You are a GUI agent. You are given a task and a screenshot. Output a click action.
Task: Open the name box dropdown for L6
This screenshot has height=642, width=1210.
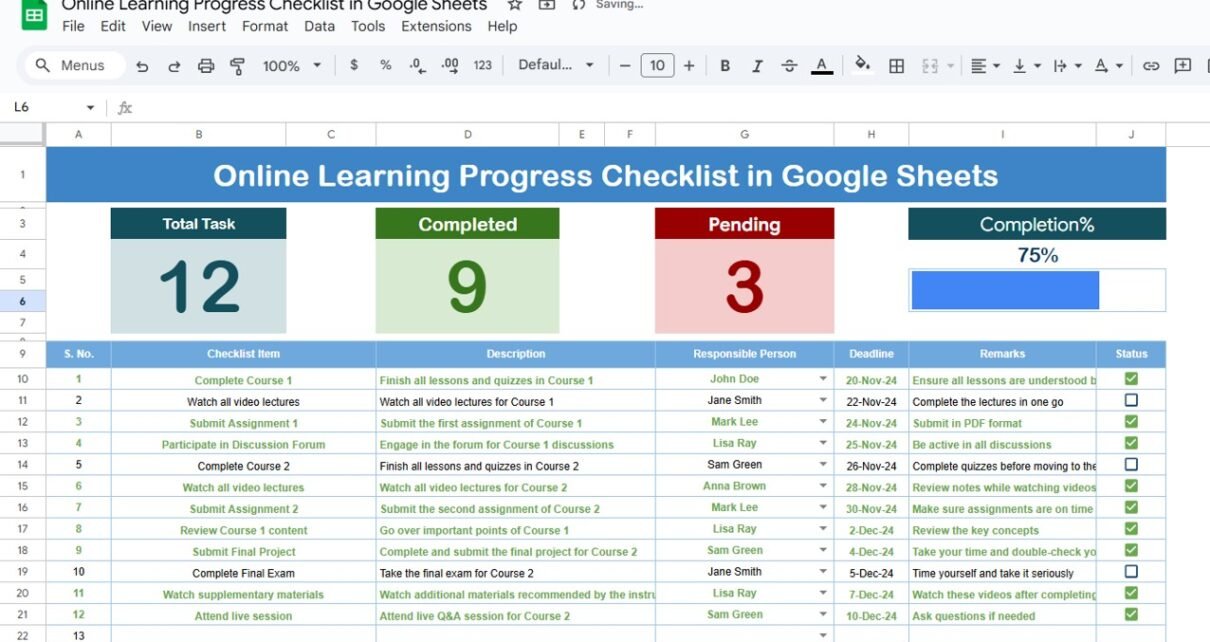(x=90, y=108)
